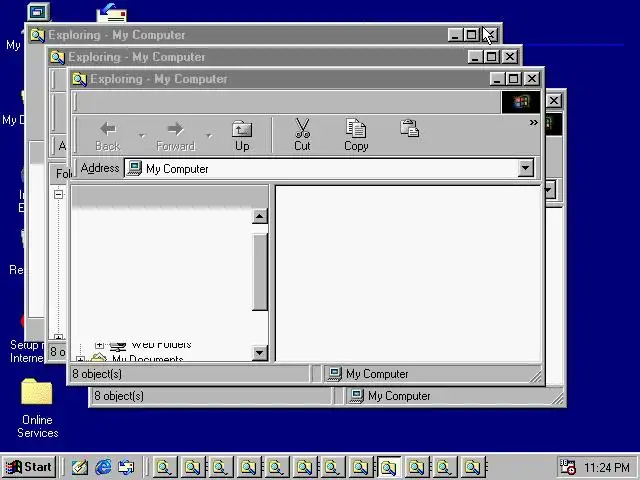
Task: Collapse the tree node with the minus box
Action: coord(58,194)
